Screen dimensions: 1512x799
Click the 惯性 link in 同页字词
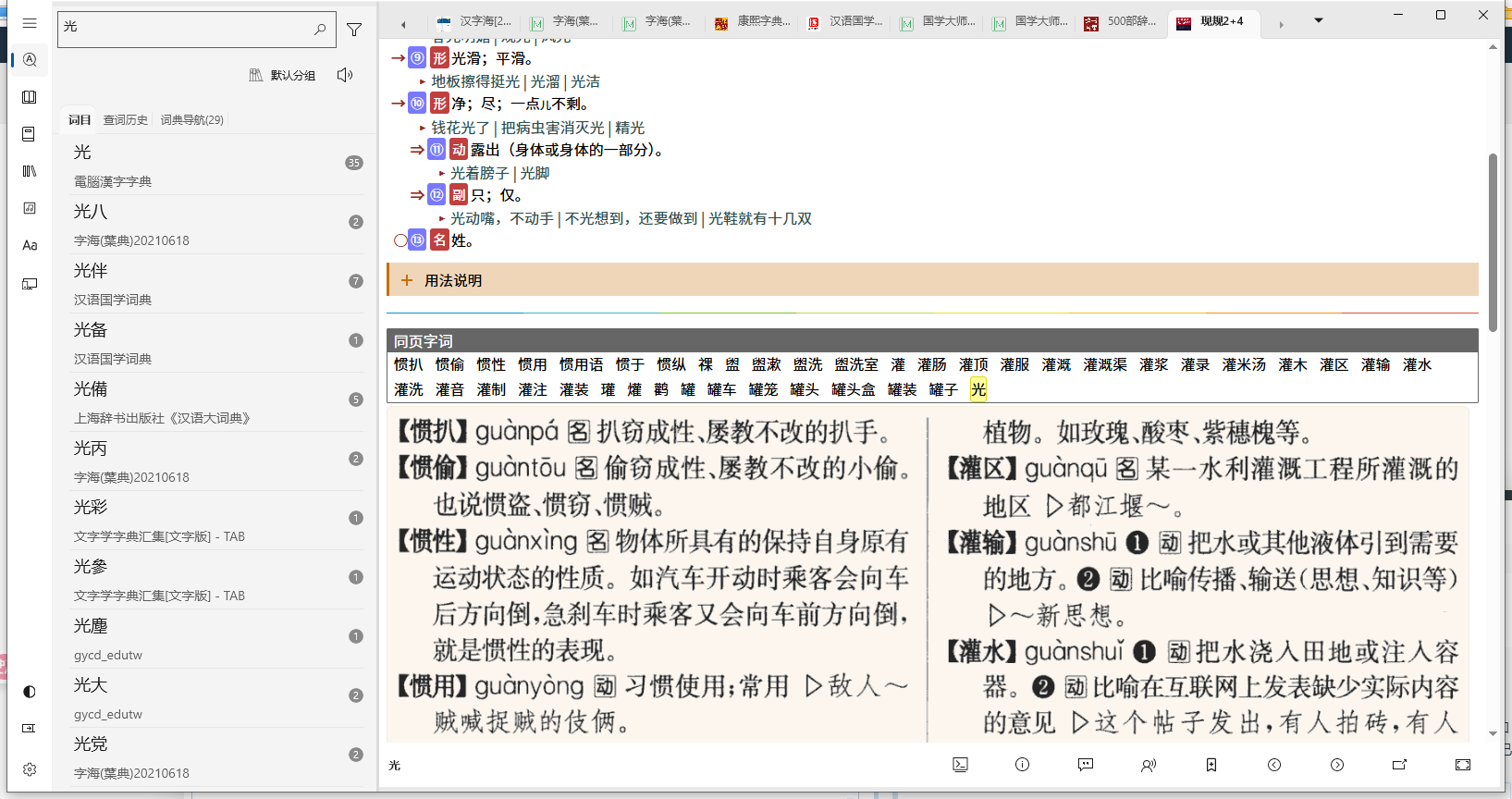(491, 364)
